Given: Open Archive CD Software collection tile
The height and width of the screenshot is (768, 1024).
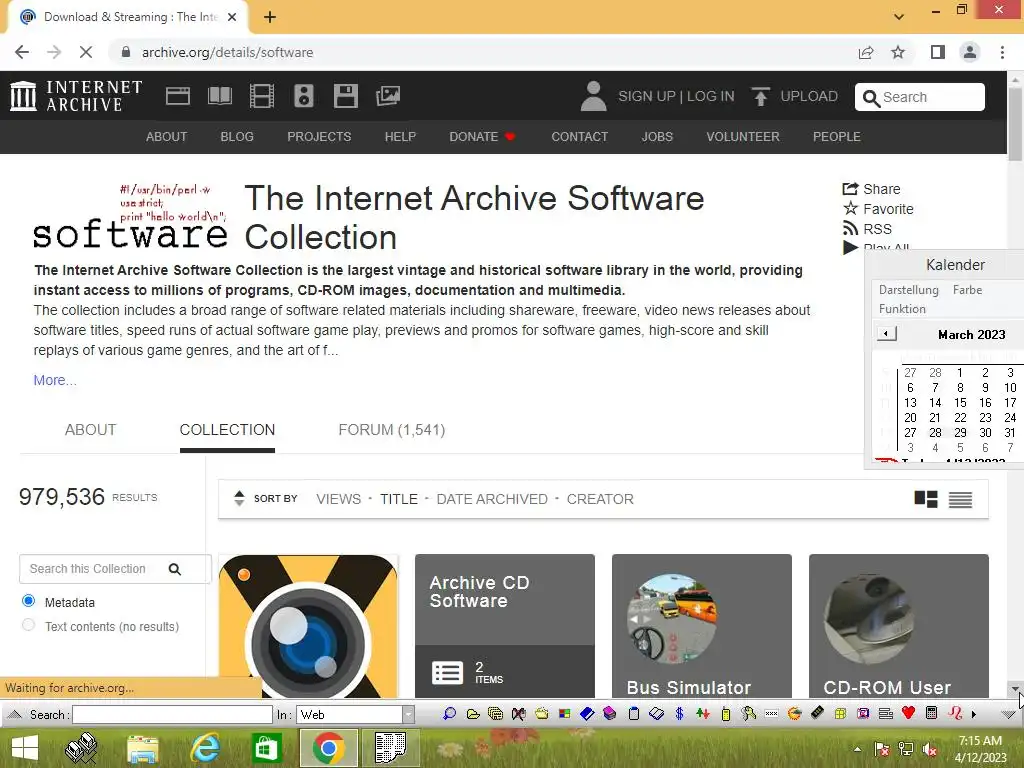Looking at the screenshot, I should point(505,626).
